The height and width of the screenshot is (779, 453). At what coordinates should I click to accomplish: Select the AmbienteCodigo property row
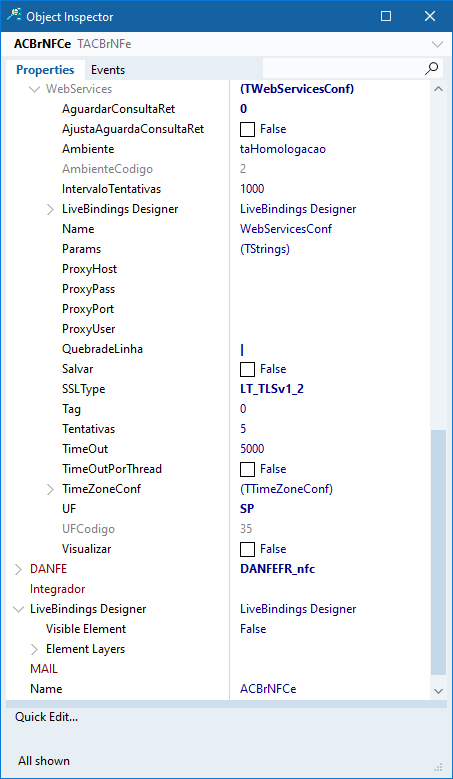pos(218,169)
